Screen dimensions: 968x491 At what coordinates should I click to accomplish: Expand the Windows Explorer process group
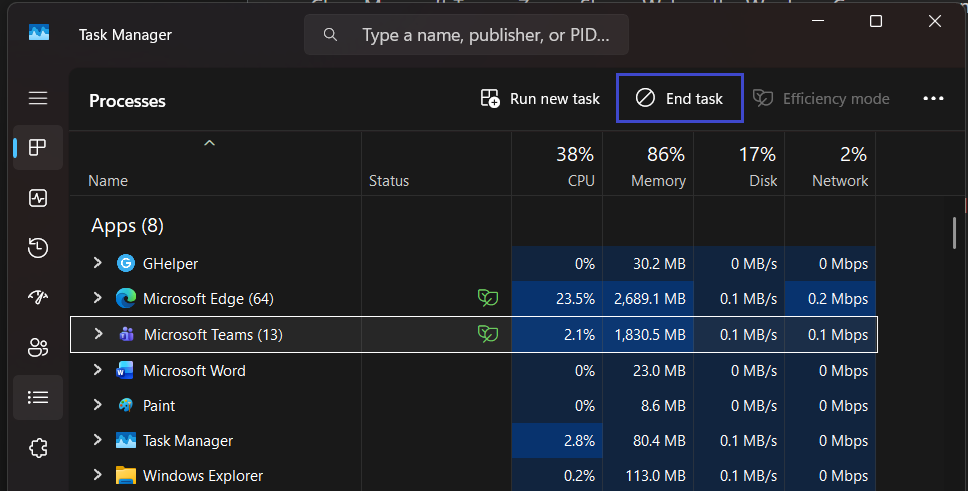(x=97, y=476)
